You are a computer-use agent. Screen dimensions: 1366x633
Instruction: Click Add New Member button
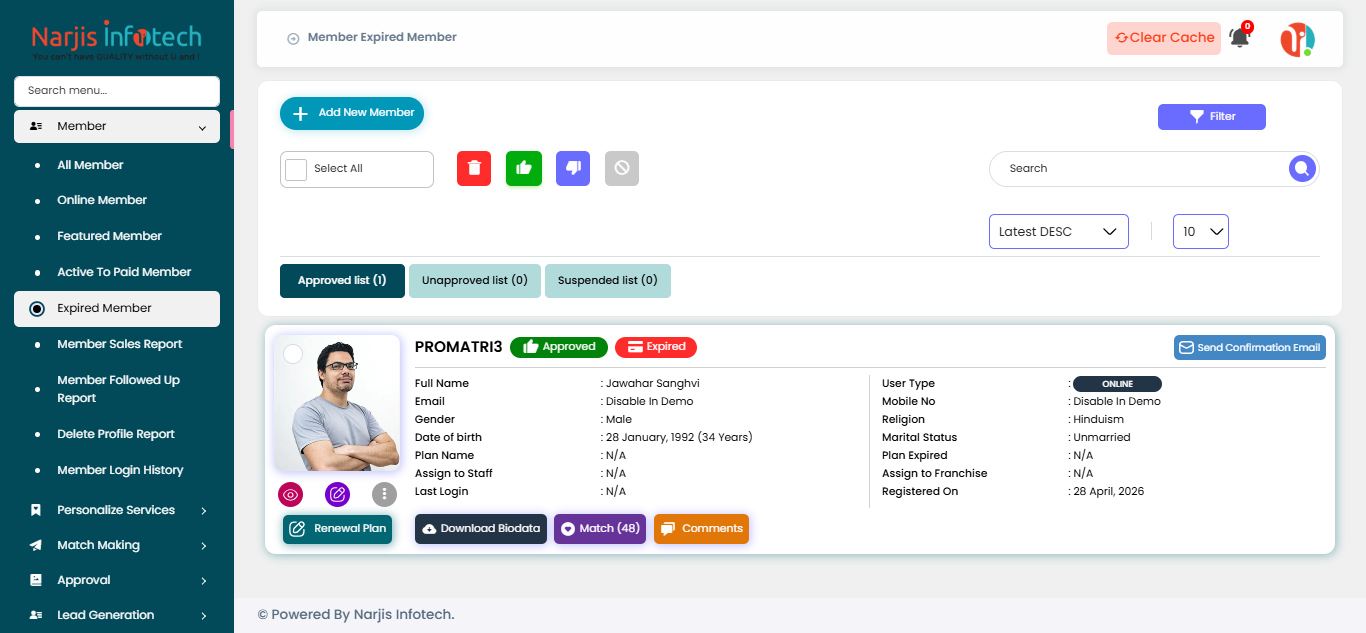(x=352, y=114)
